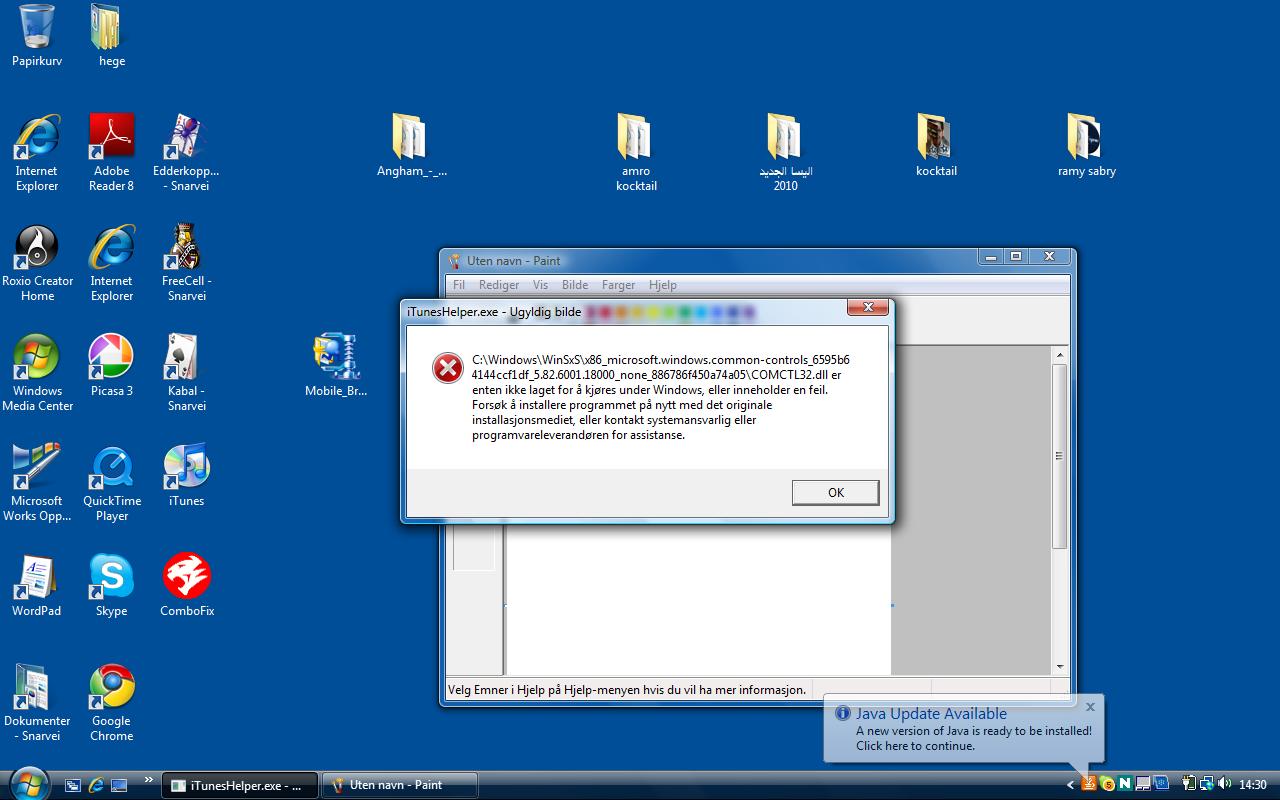Click the power battery tray icon
This screenshot has height=800, width=1280.
coord(1189,784)
